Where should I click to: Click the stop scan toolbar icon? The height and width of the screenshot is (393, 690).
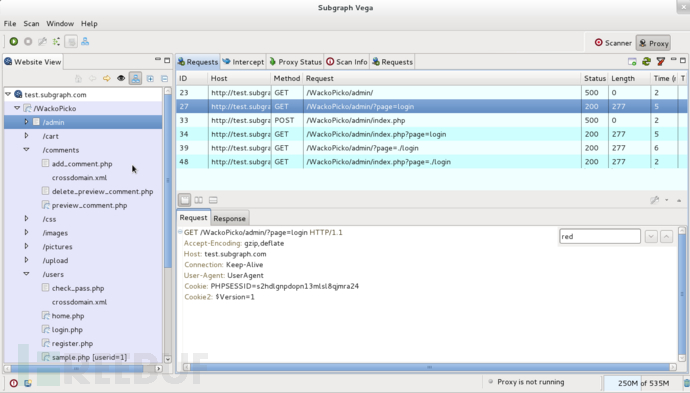pos(28,41)
